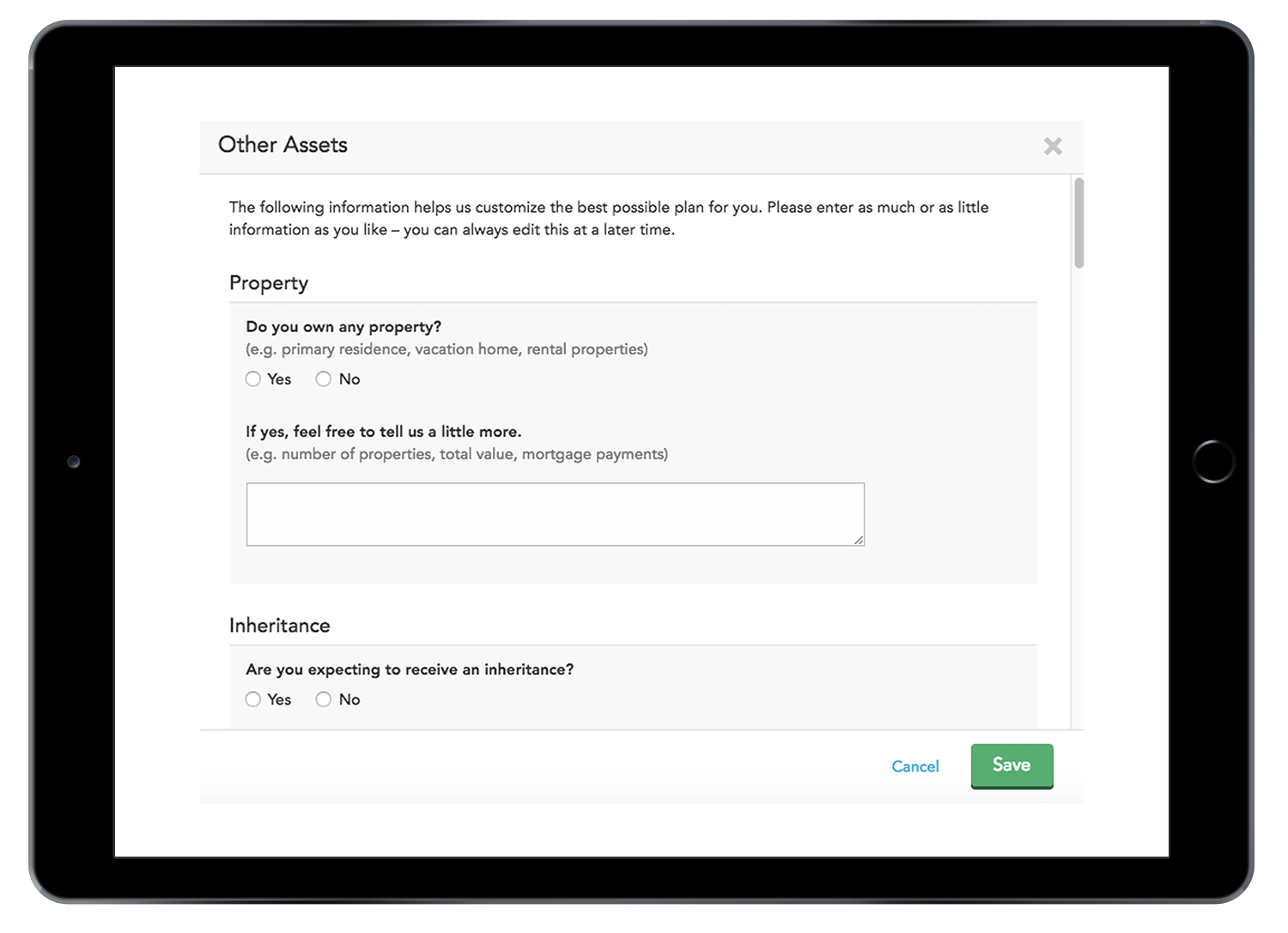Choose No for expecting an inheritance
1288x933 pixels.
tap(324, 700)
